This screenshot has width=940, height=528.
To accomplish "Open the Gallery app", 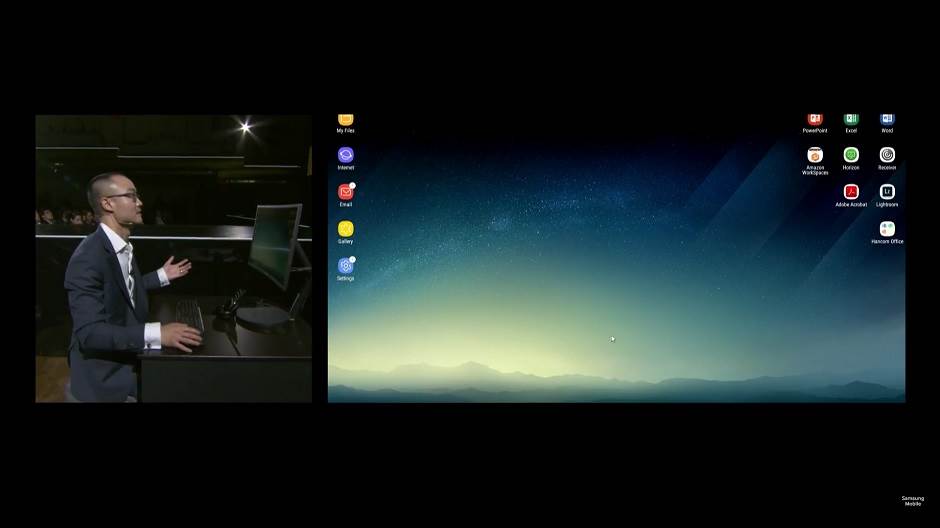I will [346, 229].
